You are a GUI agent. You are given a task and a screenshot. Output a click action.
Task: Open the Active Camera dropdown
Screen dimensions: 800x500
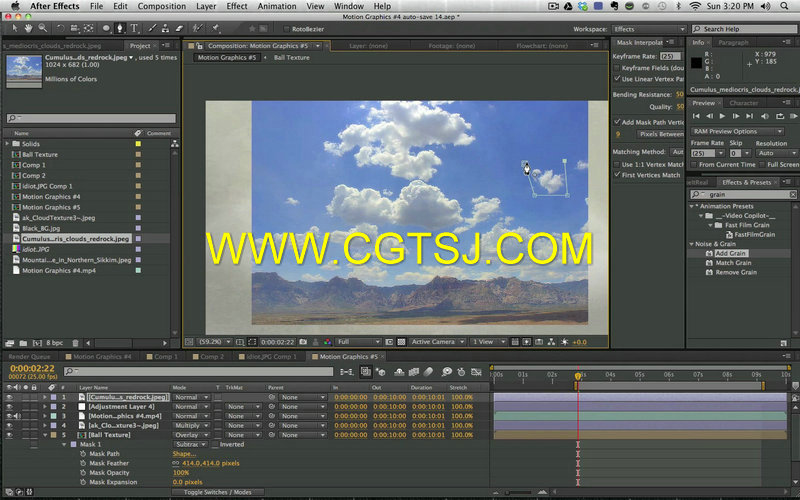click(x=438, y=342)
